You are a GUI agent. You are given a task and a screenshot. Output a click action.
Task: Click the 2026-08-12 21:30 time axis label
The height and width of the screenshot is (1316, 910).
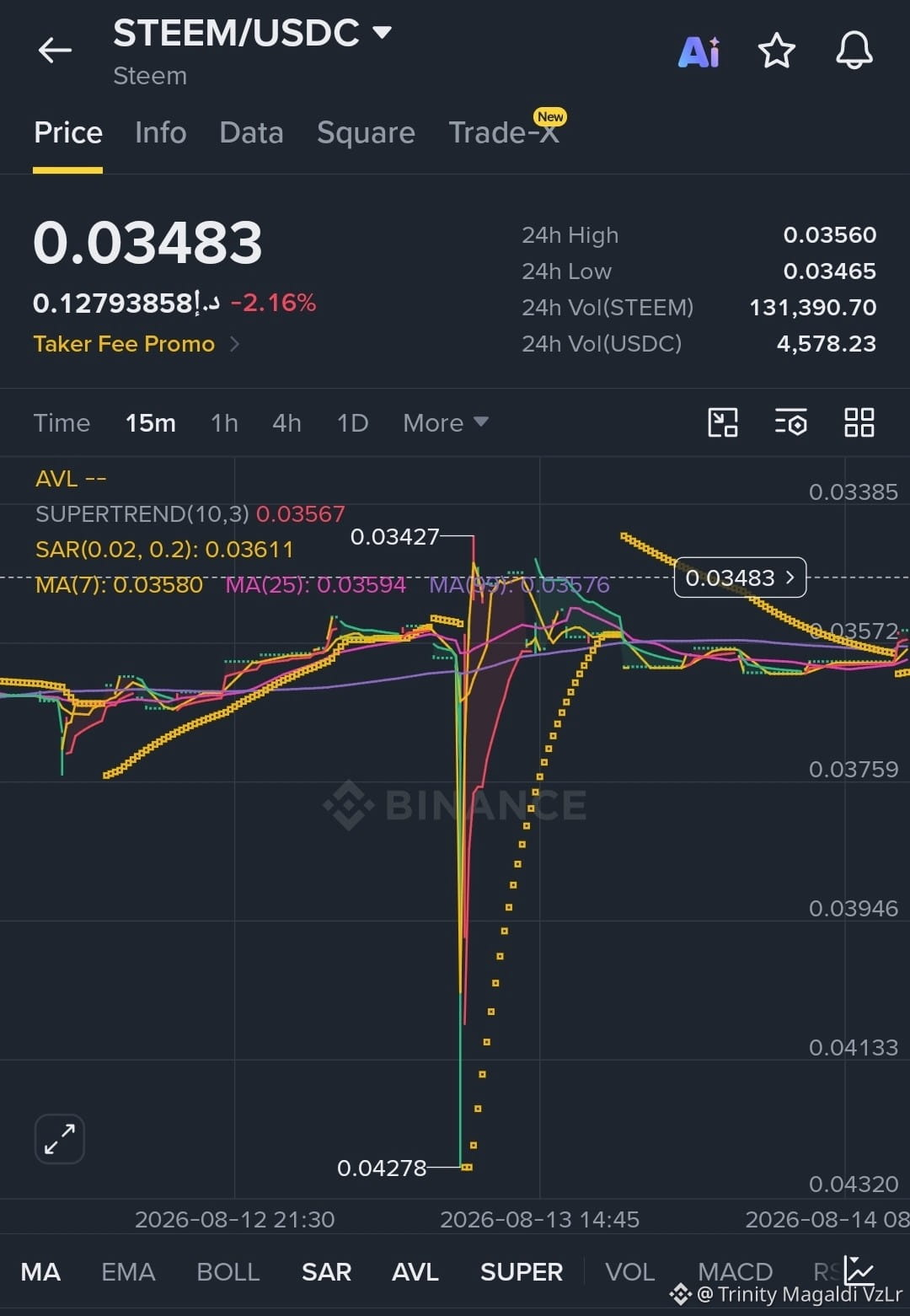235,1219
